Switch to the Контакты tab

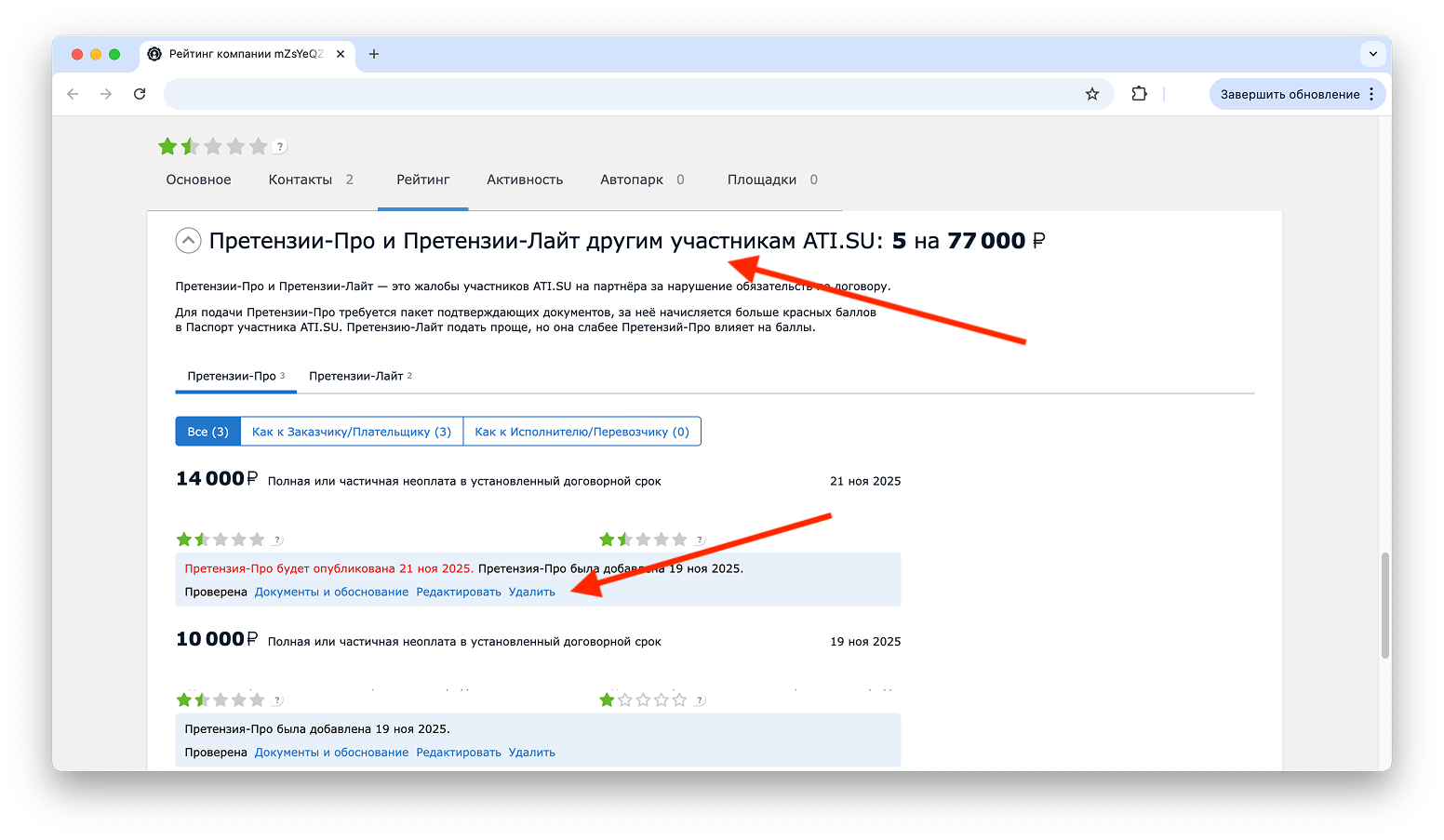pyautogui.click(x=311, y=180)
